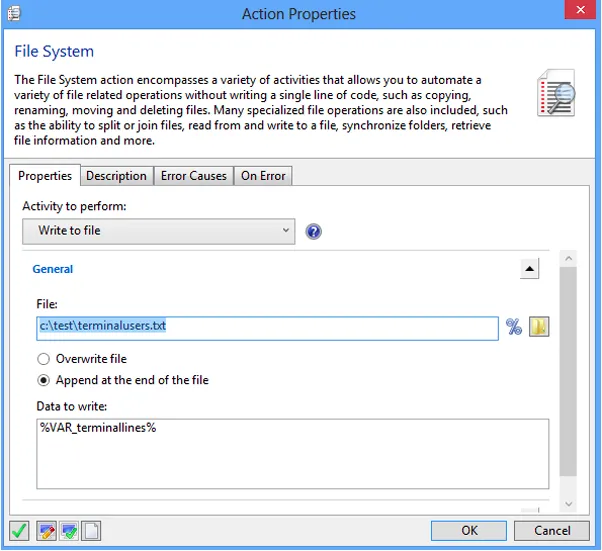This screenshot has width=602, height=551.
Task: Click the scrollbar down arrow
Action: click(x=569, y=504)
